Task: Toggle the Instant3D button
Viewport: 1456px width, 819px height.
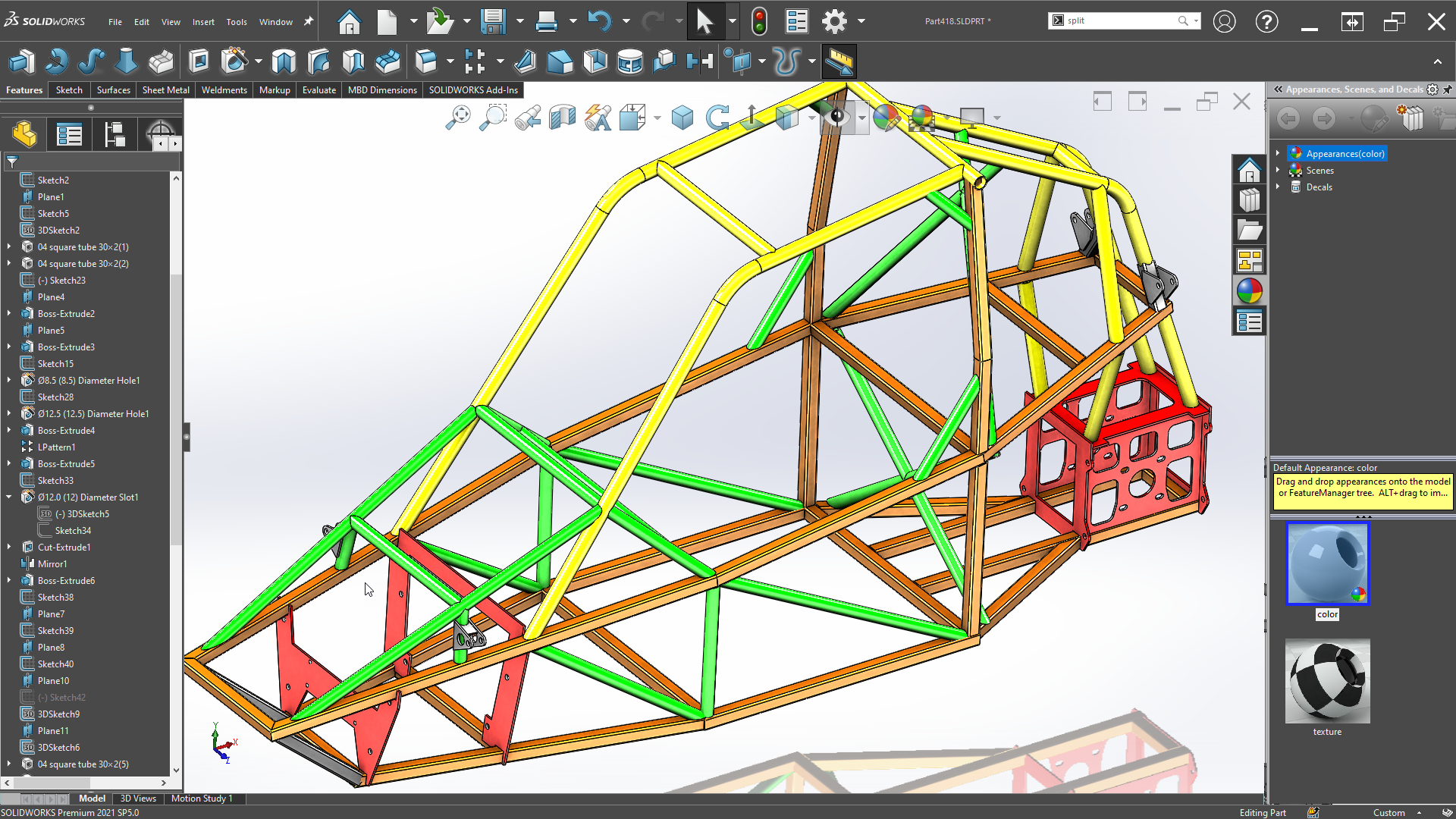Action: click(839, 61)
